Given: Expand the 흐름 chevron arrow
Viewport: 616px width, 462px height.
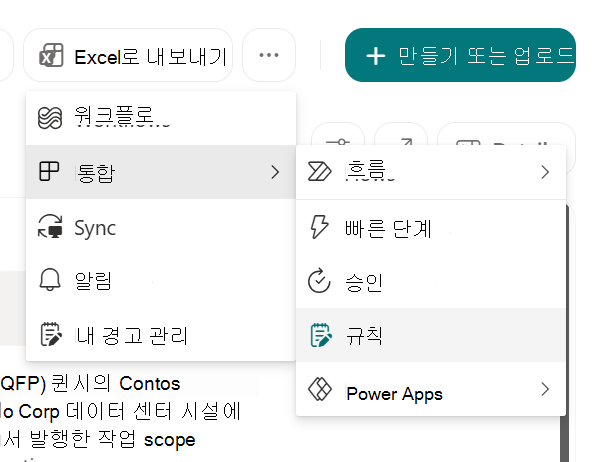Looking at the screenshot, I should [545, 172].
